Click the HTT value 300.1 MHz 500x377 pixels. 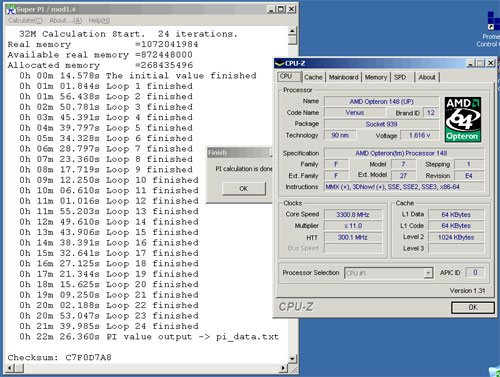click(x=353, y=237)
